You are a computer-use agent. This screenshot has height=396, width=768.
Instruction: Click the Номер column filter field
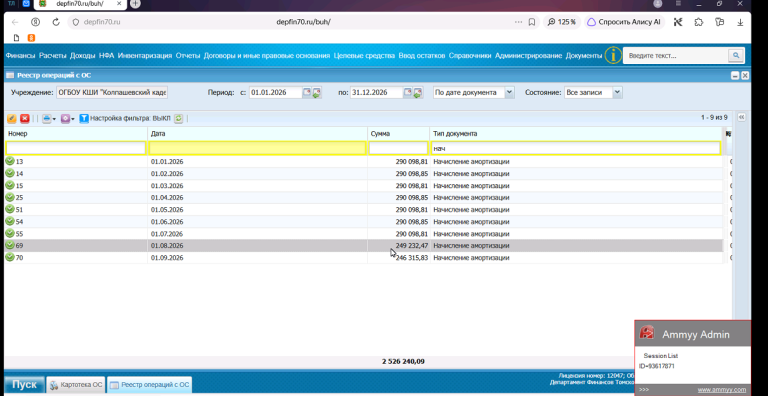click(x=76, y=148)
